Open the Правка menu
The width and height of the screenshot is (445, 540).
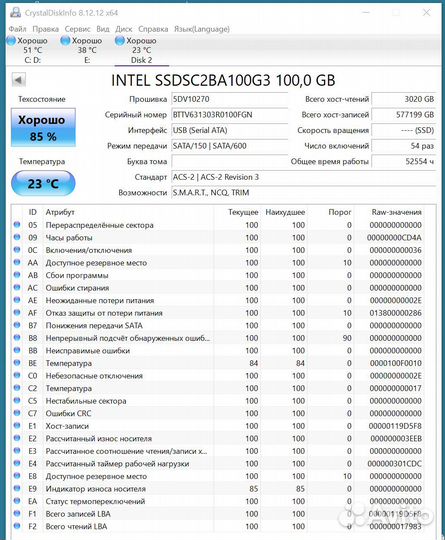[45, 29]
